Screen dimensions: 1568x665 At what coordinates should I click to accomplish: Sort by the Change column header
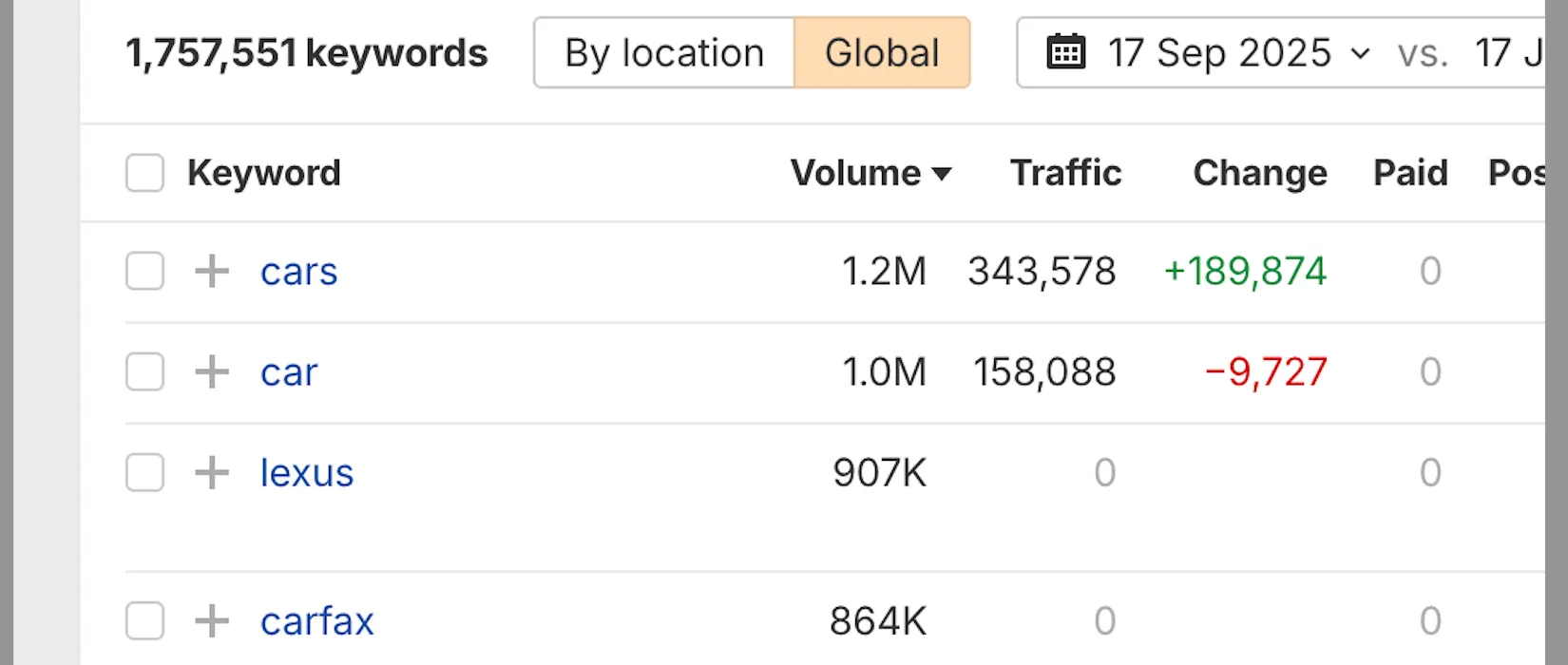(1260, 173)
